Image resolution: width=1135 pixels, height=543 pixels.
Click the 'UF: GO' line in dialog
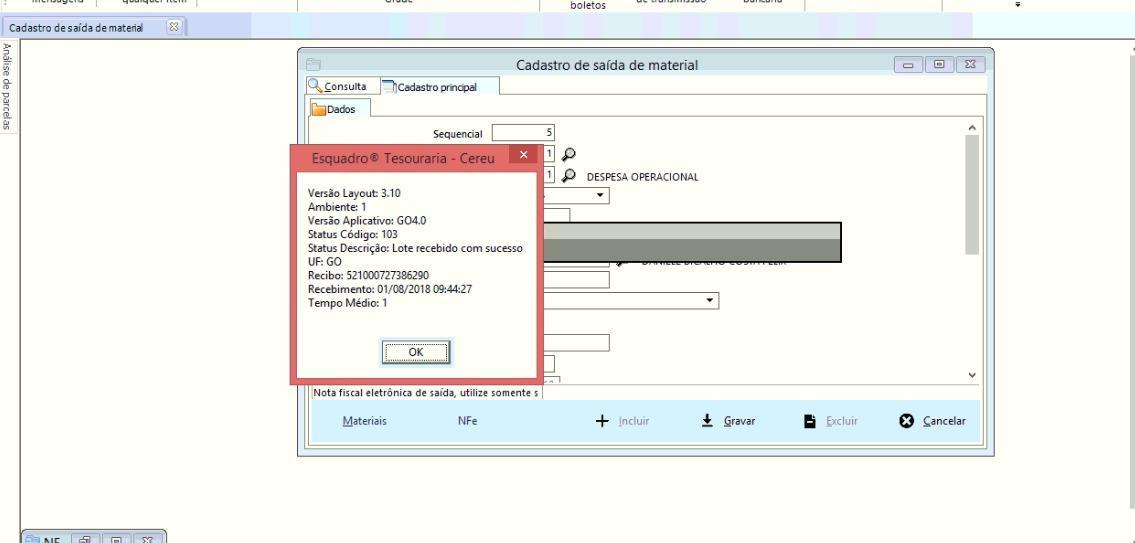(x=324, y=261)
